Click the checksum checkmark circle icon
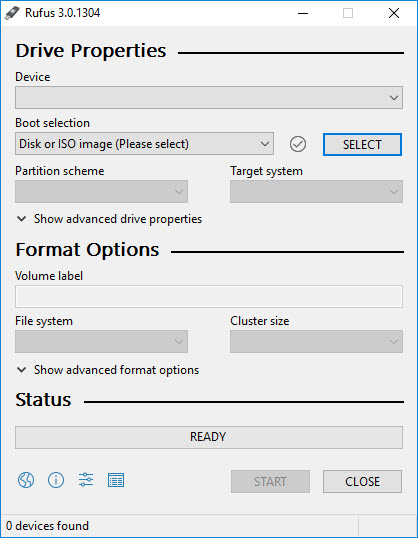The width and height of the screenshot is (418, 538). tap(298, 144)
